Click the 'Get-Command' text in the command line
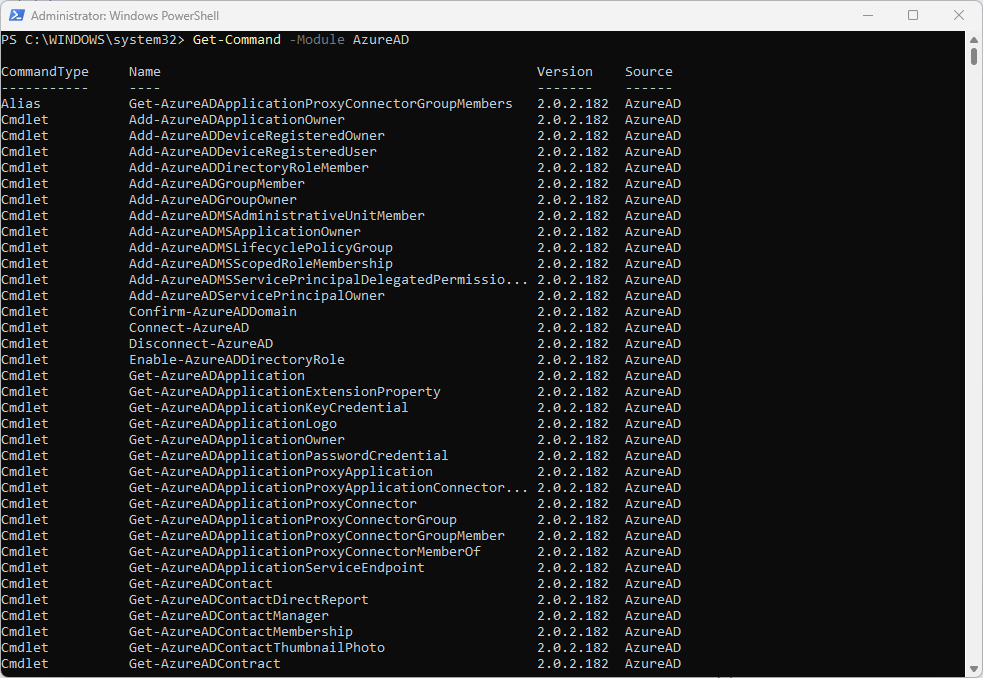Image resolution: width=983 pixels, height=678 pixels. click(x=236, y=40)
